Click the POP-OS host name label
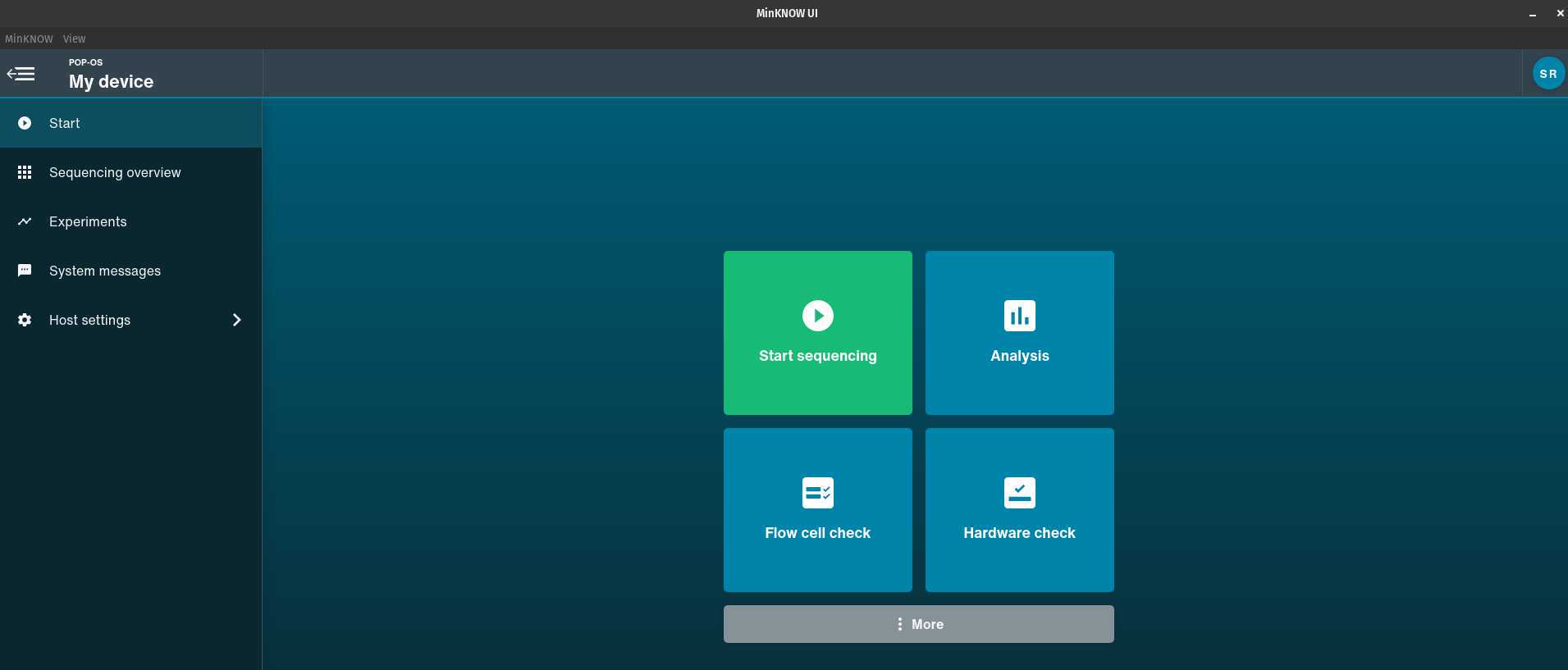1568x670 pixels. [x=86, y=62]
